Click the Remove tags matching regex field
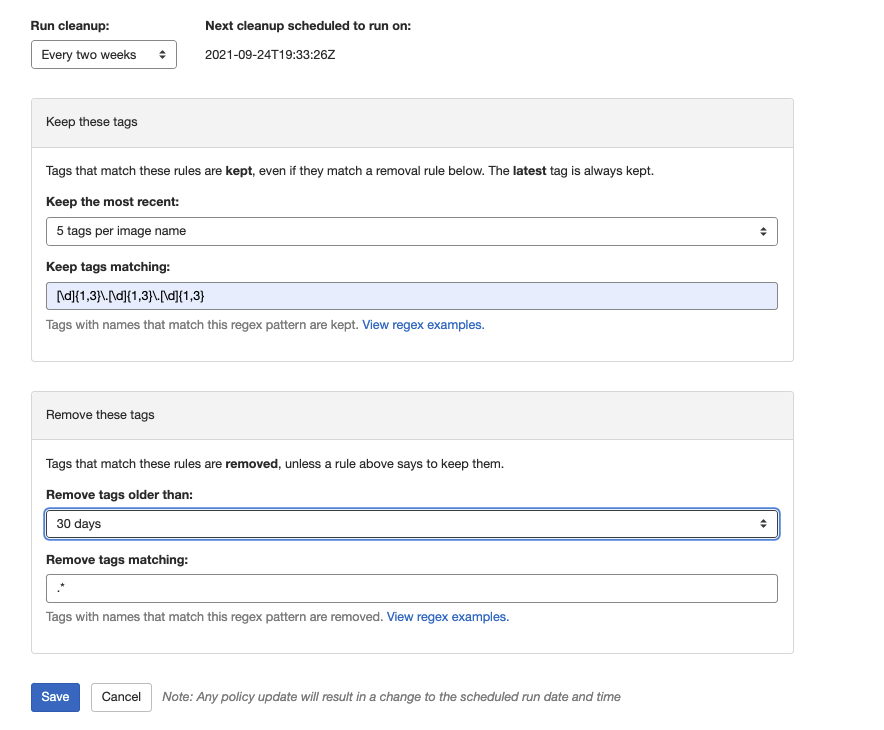 411,589
